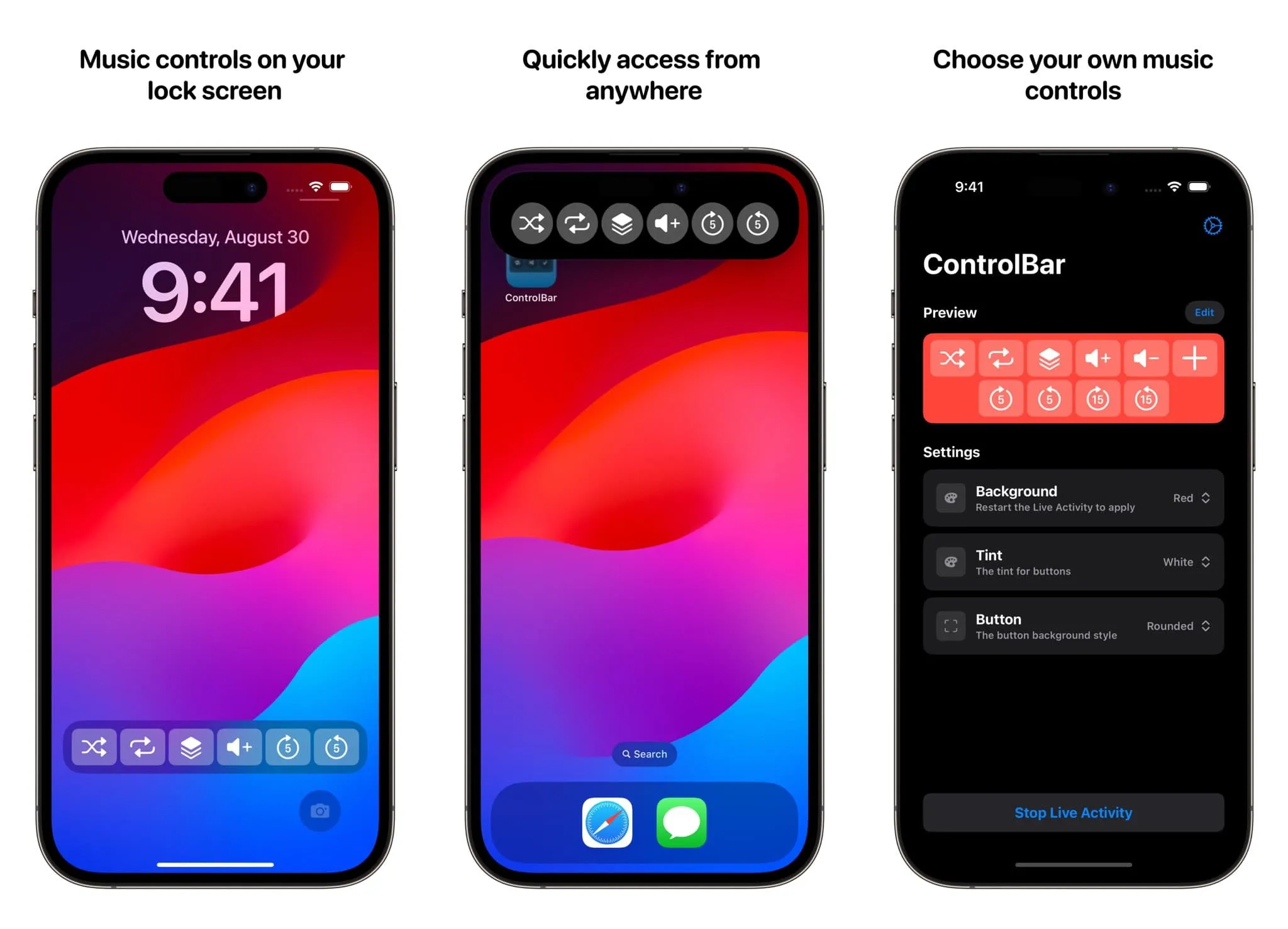Click the Volume Up icon
1288x929 pixels.
(x=241, y=749)
